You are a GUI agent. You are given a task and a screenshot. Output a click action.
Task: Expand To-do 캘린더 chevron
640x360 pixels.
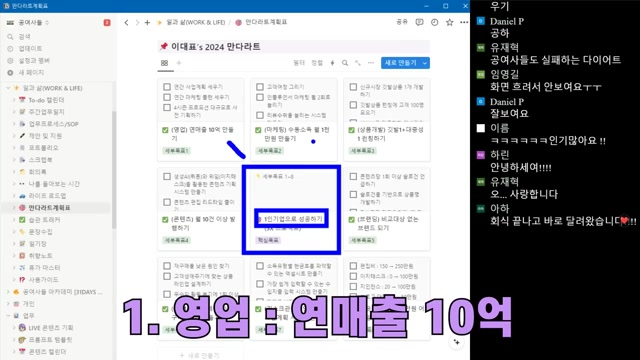(x=14, y=100)
